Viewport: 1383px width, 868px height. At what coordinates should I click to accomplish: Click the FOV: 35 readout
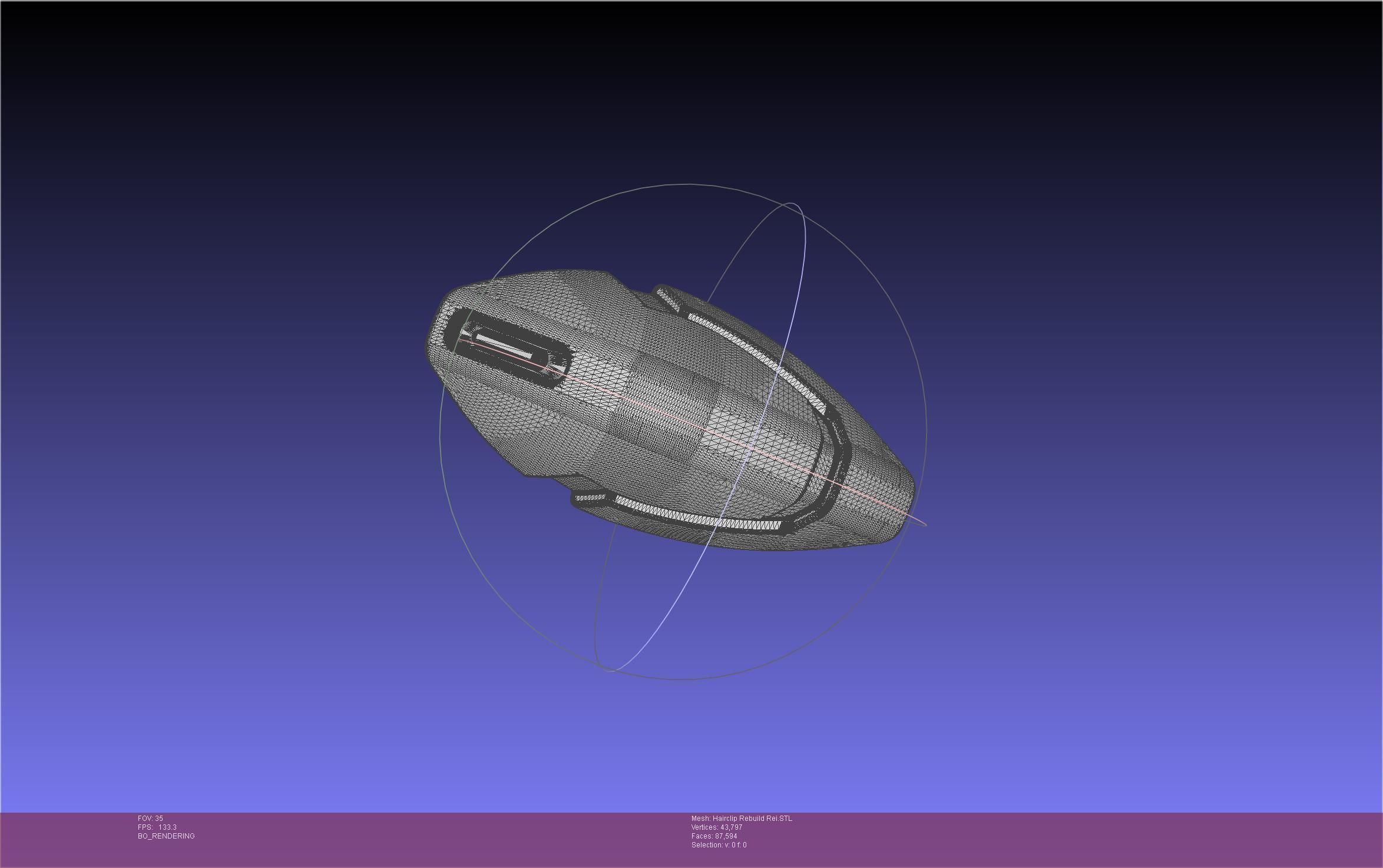tap(150, 819)
